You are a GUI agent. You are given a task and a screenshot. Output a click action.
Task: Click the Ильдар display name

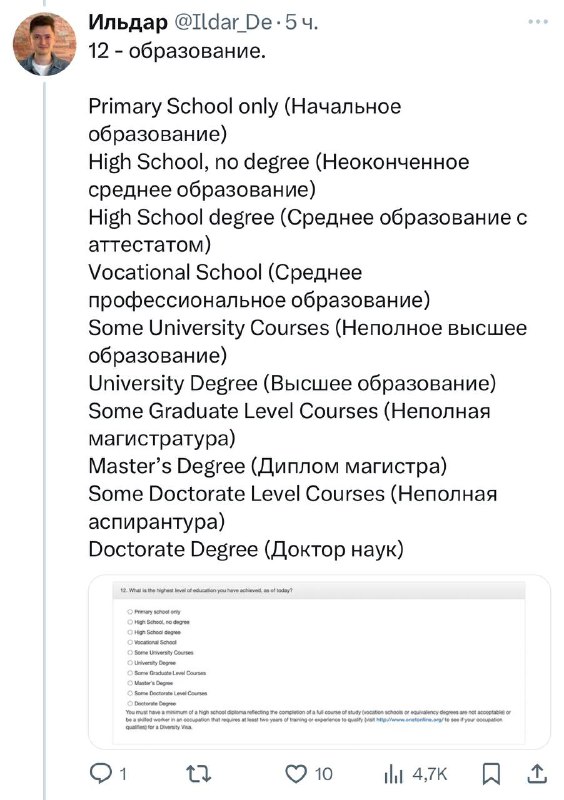coord(128,22)
